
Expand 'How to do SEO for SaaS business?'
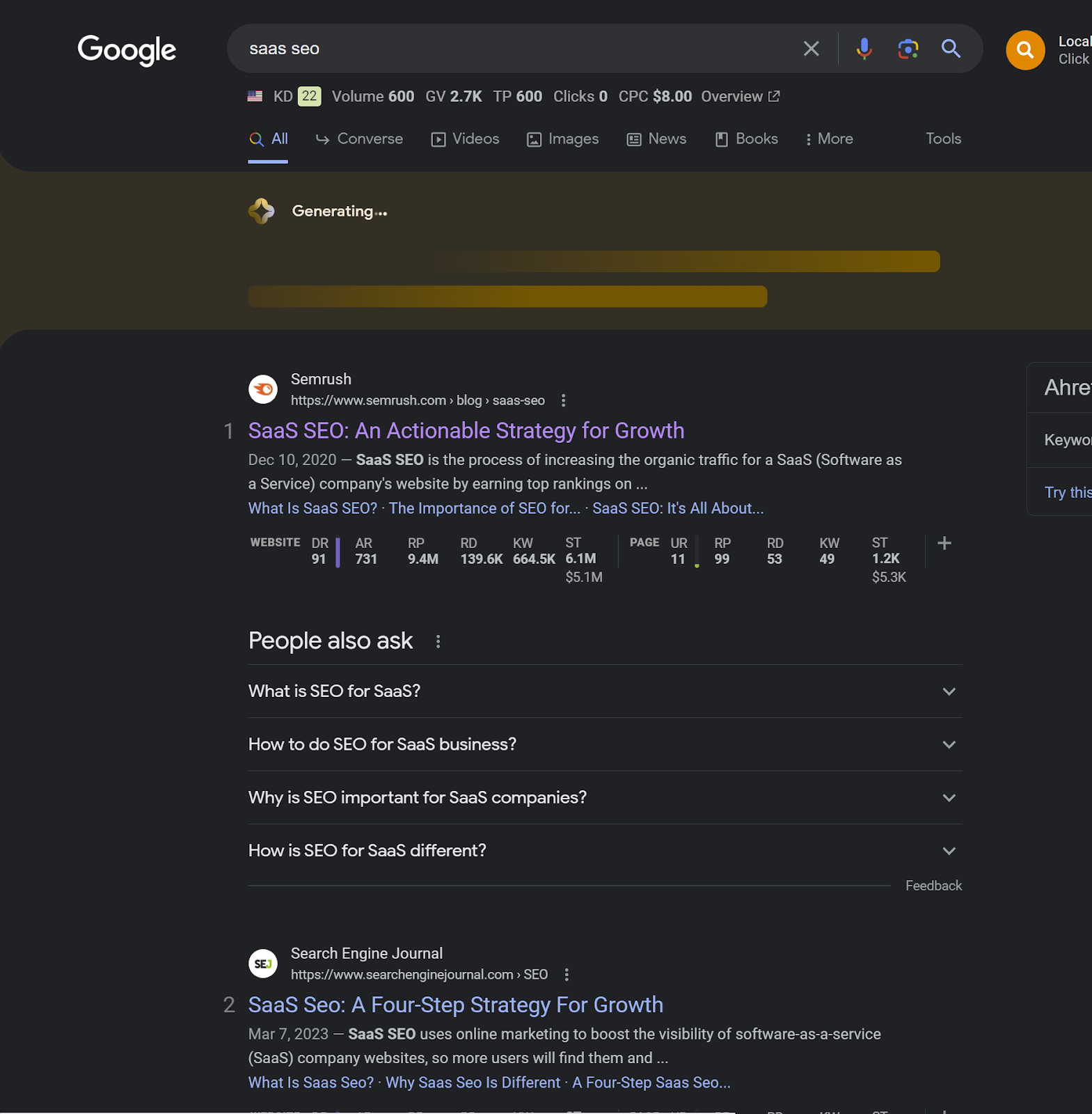tap(605, 744)
